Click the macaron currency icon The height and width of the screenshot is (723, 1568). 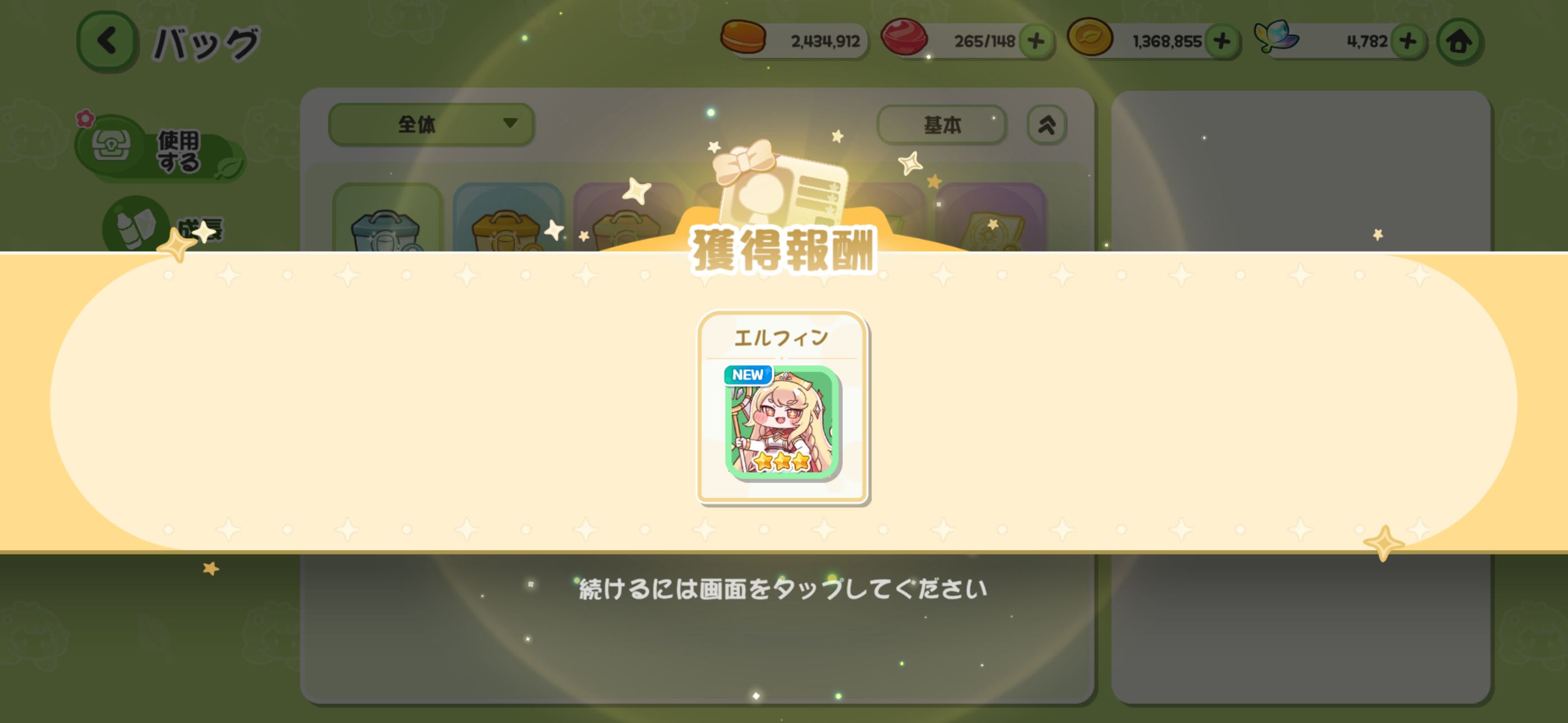pos(743,36)
